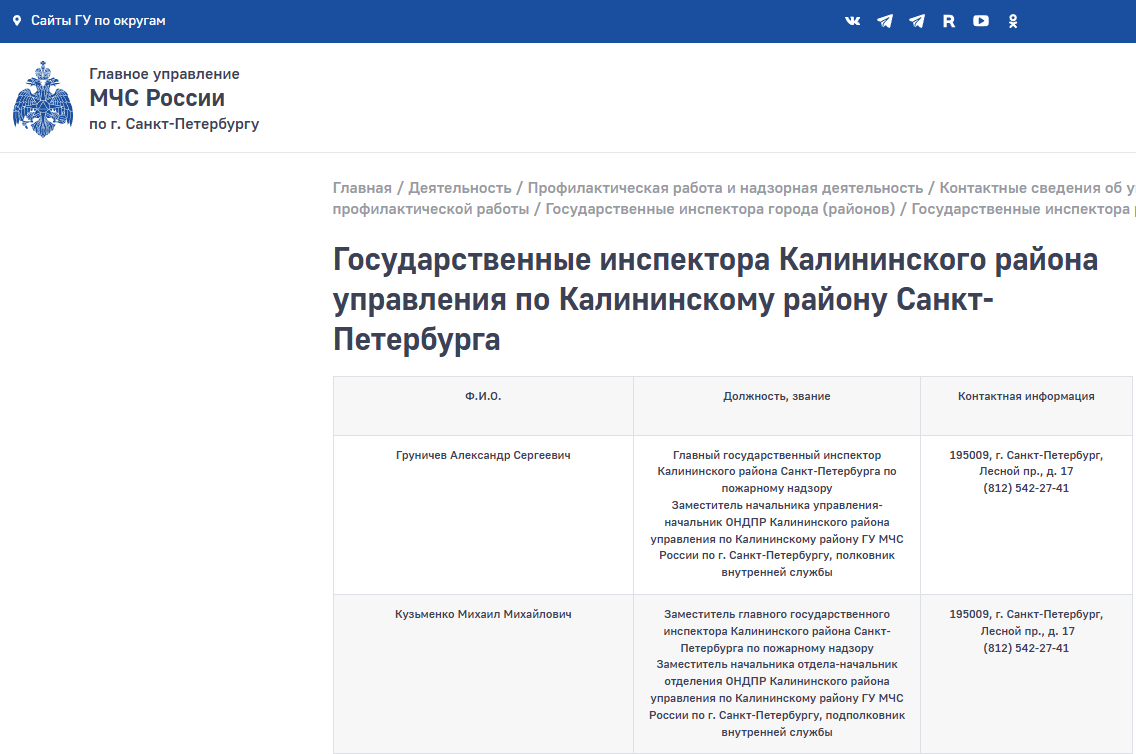Open the VK social network icon
The image size is (1136, 754).
click(853, 21)
